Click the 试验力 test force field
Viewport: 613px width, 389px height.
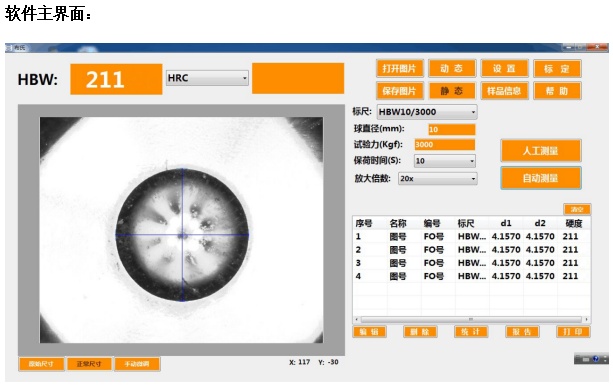coord(445,145)
